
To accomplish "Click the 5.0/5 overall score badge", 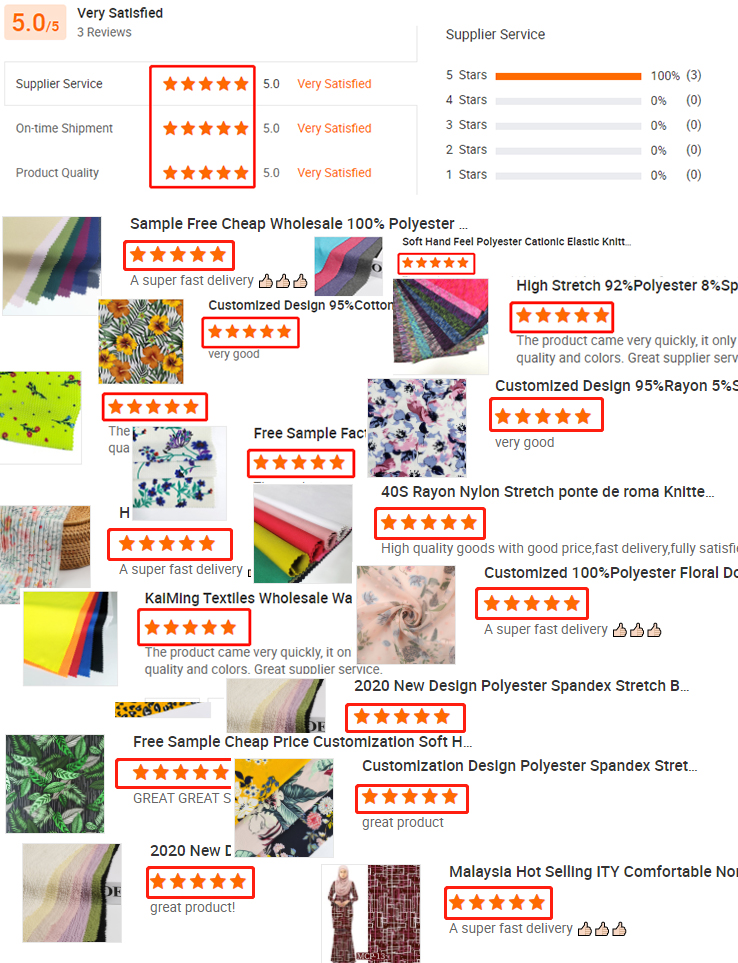I will (x=36, y=23).
